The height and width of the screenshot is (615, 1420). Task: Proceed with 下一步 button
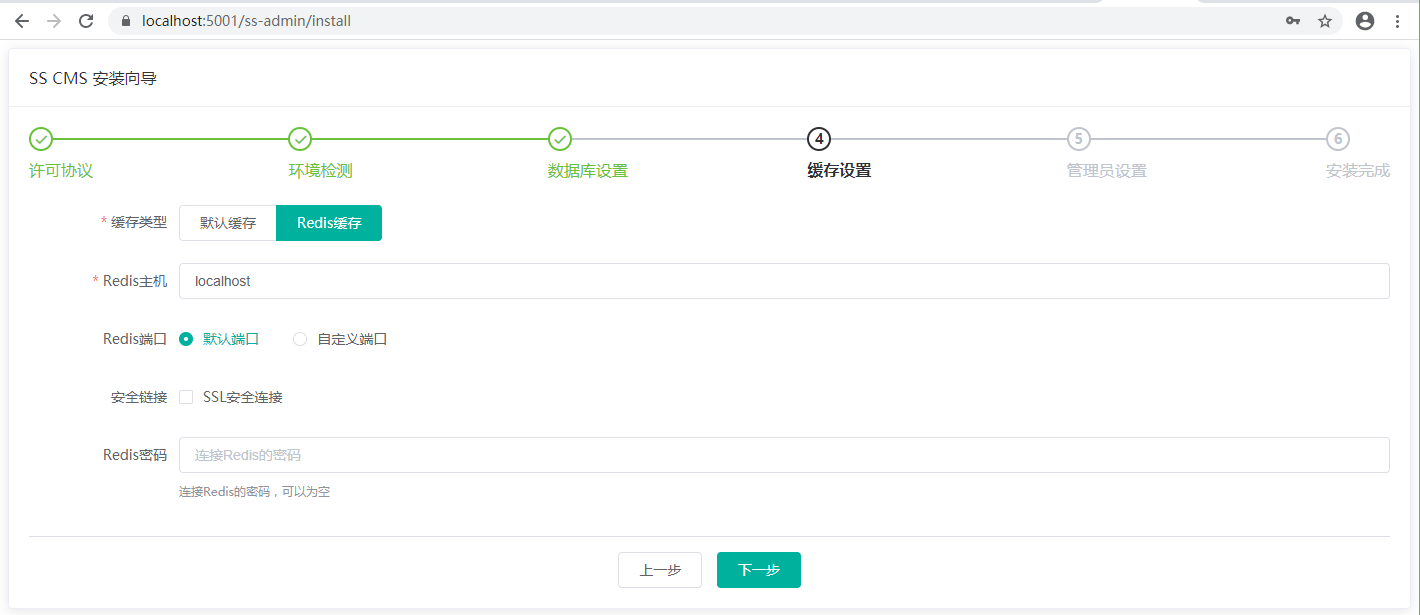tap(759, 570)
